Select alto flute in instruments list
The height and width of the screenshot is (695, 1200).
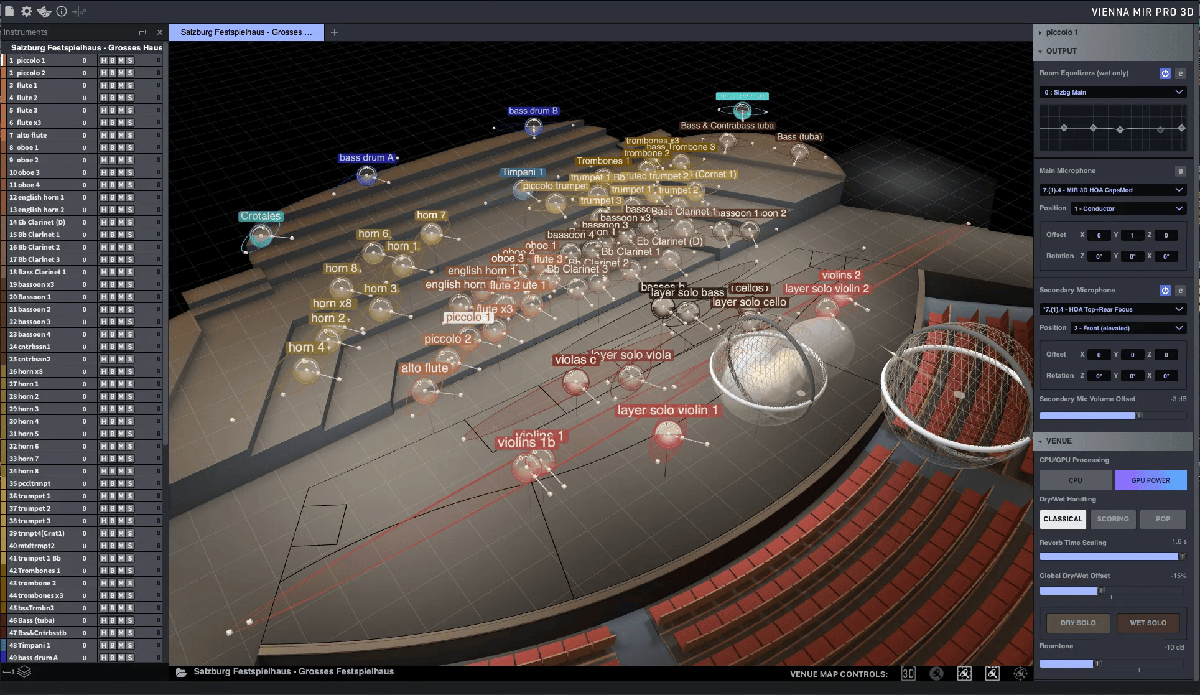click(40, 135)
